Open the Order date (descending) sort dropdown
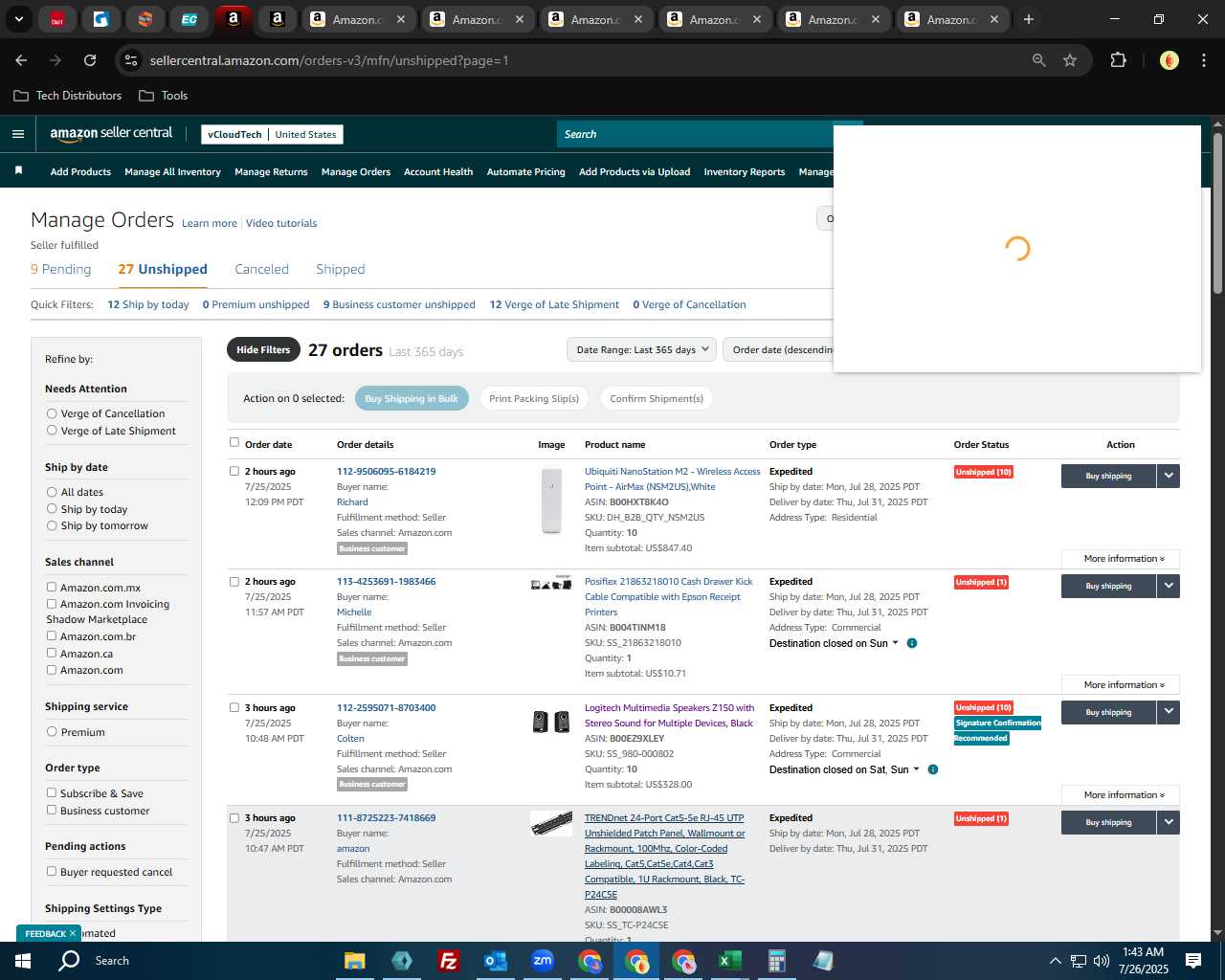 tap(779, 349)
